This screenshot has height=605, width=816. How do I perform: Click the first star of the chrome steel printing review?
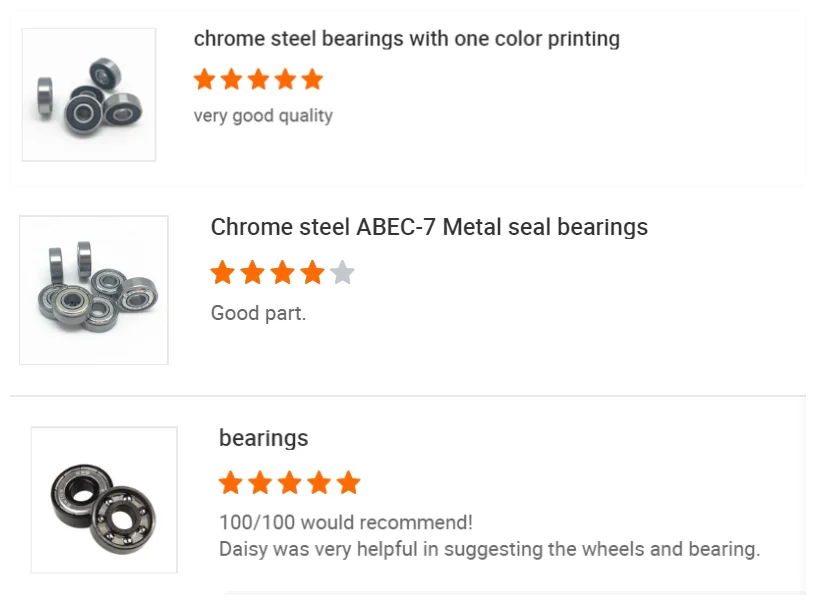click(x=205, y=80)
